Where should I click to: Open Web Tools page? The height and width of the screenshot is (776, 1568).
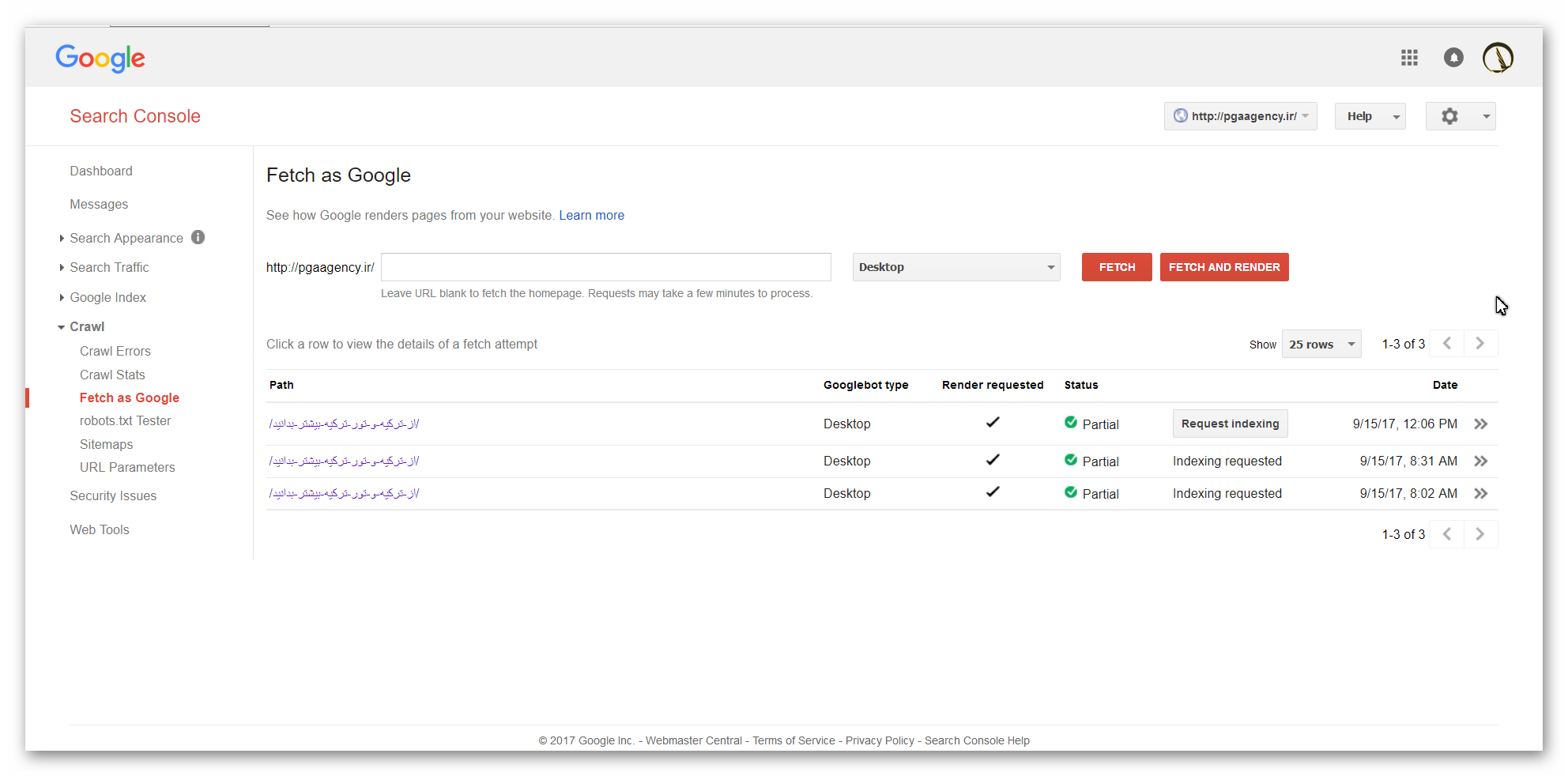click(100, 530)
